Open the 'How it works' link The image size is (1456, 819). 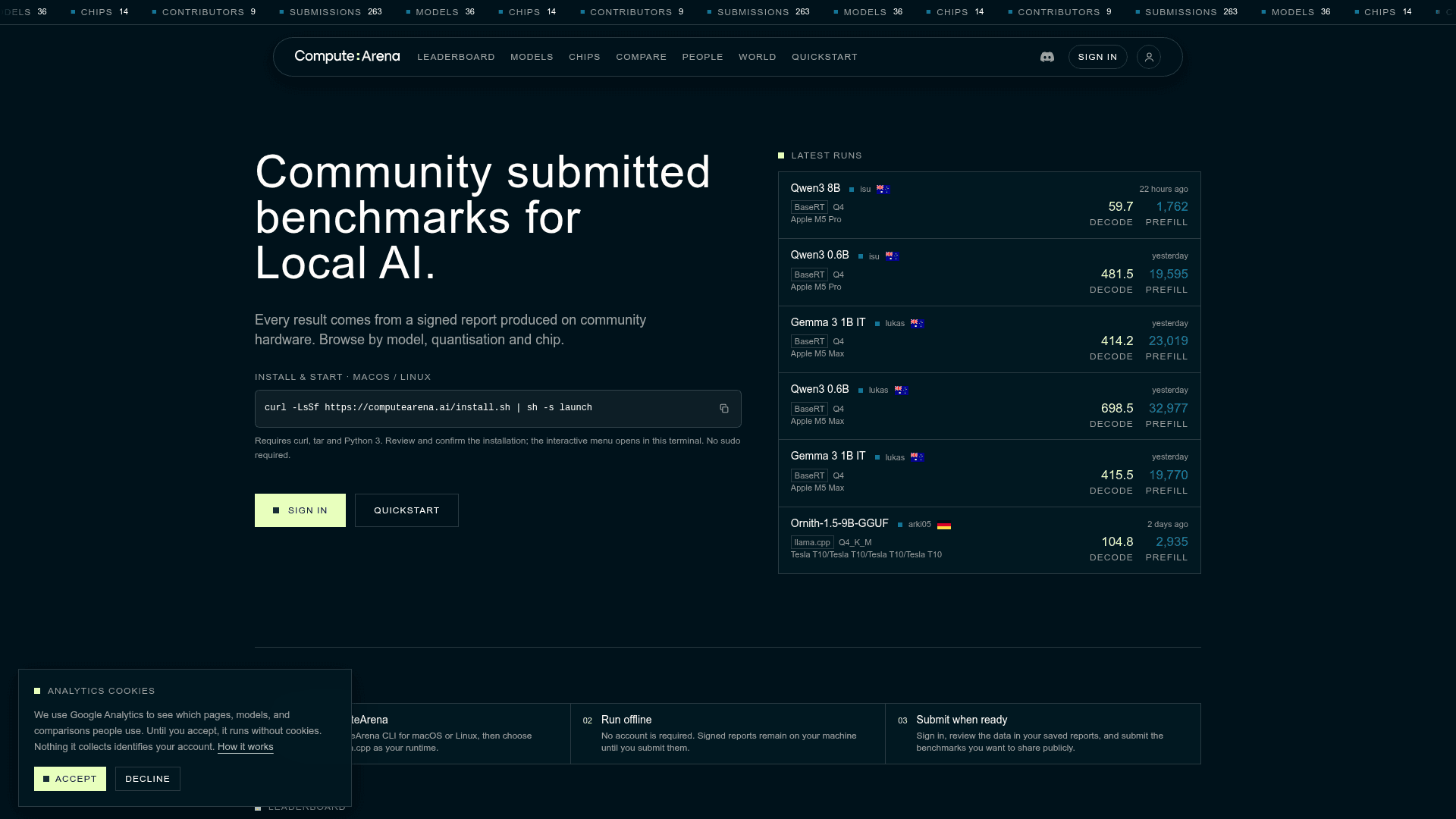[x=246, y=747]
